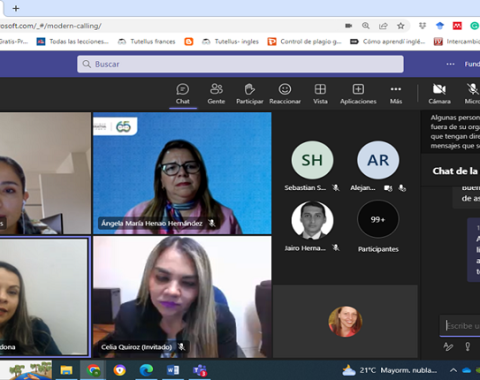Show hidden system tray icons
Viewport: 480px width, 380px height.
click(x=453, y=370)
